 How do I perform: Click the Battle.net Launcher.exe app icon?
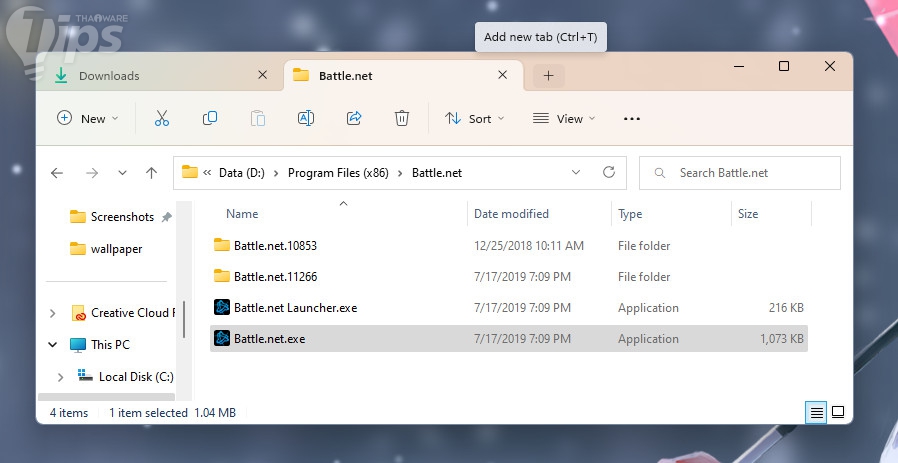tap(222, 308)
